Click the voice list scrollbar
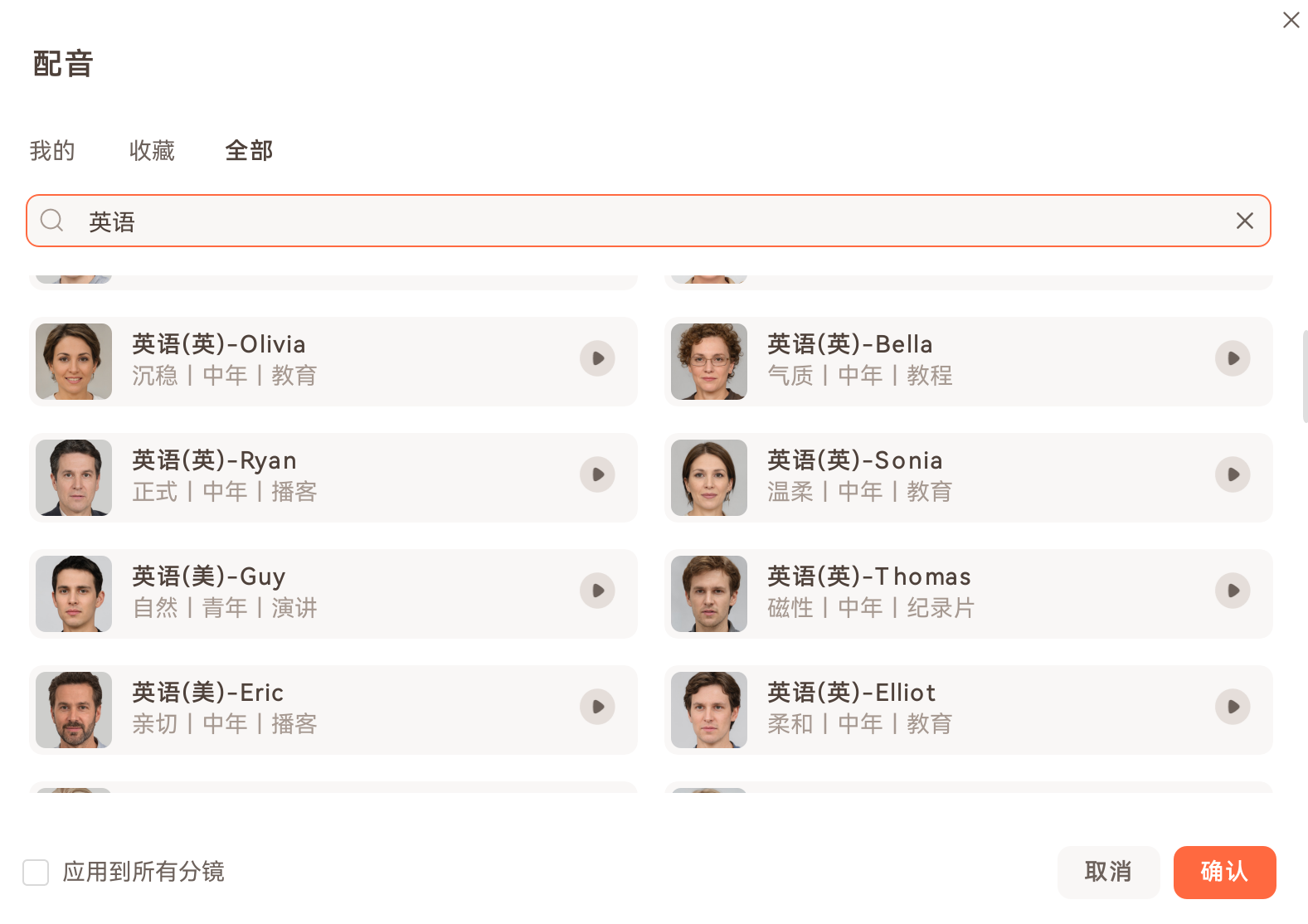1308x924 pixels. pos(1305,377)
